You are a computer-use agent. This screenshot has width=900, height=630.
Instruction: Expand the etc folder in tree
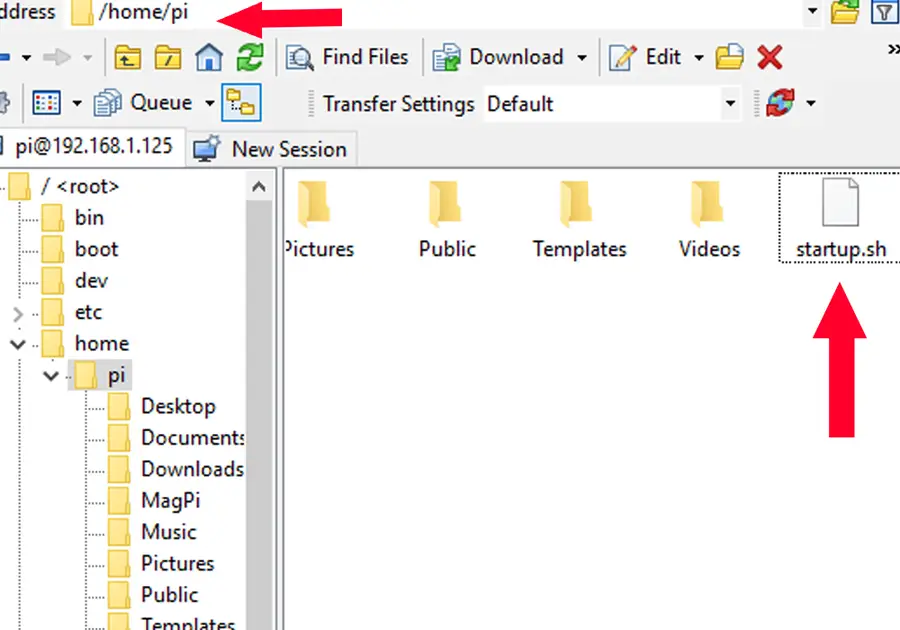(18, 313)
